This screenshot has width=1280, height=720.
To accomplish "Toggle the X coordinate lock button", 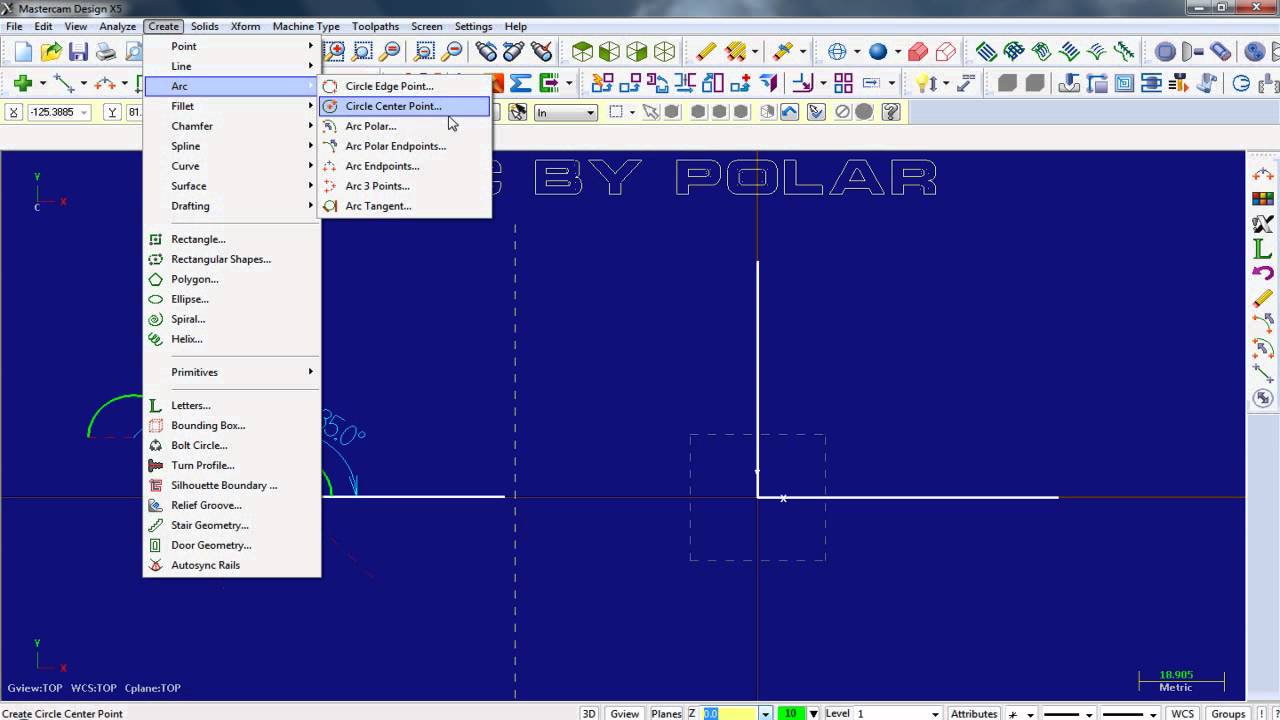I will [x=14, y=112].
